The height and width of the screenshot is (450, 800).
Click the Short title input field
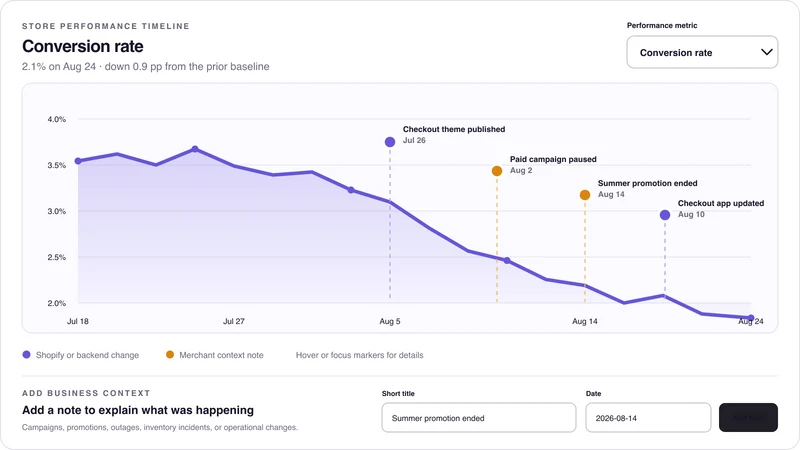pos(479,417)
